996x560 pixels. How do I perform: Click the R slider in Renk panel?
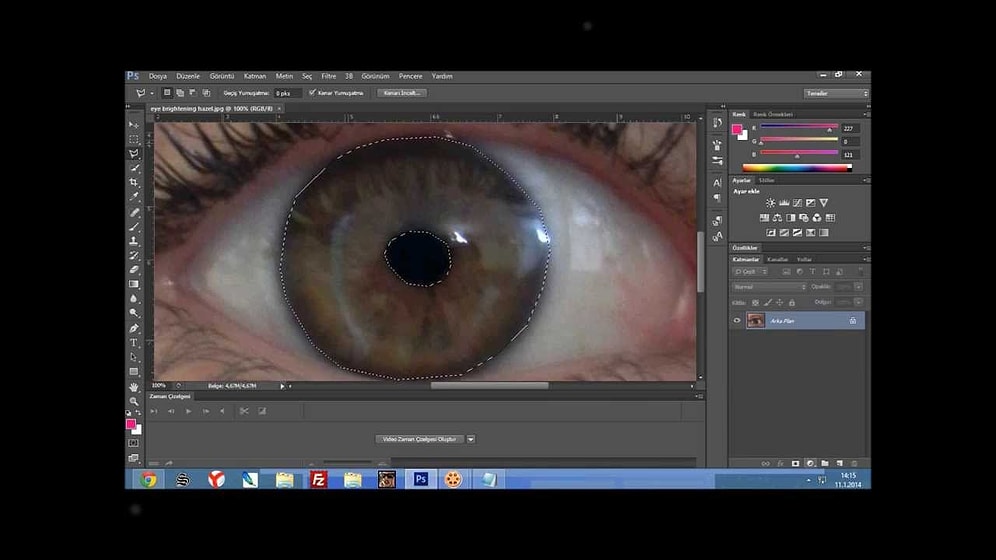(799, 128)
